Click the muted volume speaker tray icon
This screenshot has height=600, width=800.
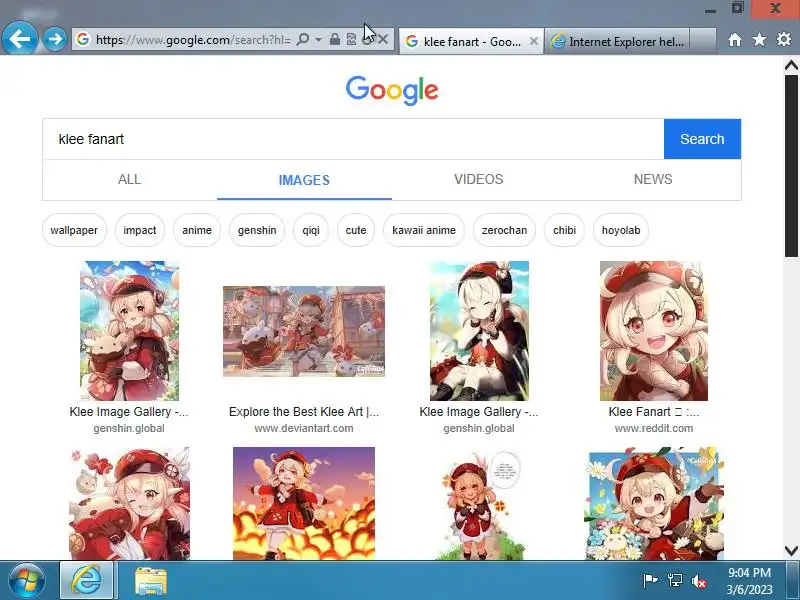click(x=698, y=581)
